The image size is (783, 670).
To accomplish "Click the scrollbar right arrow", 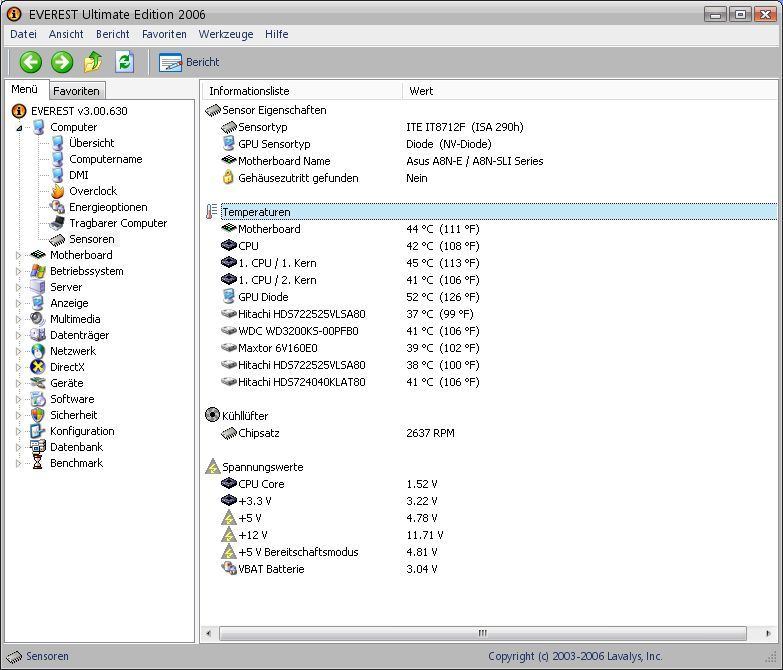I will [768, 633].
